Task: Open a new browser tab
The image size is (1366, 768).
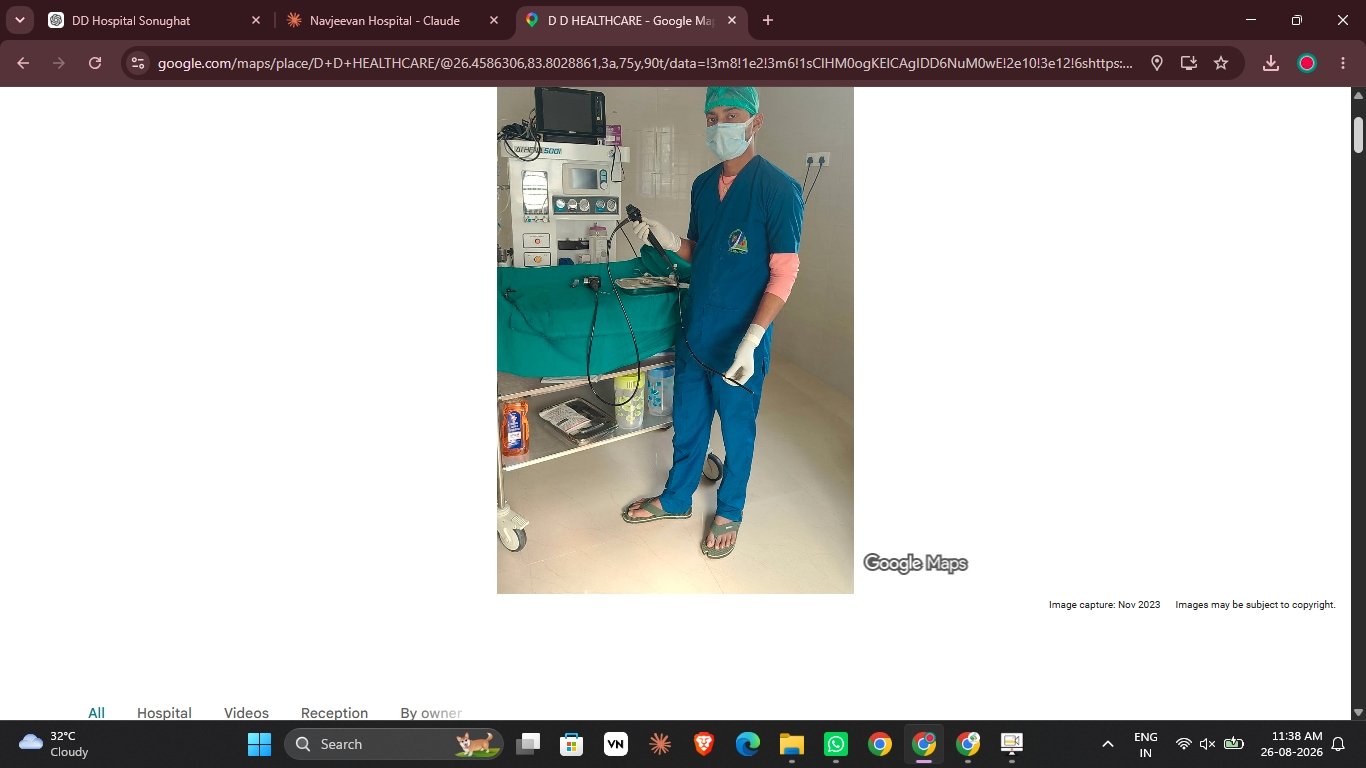Action: pyautogui.click(x=768, y=20)
